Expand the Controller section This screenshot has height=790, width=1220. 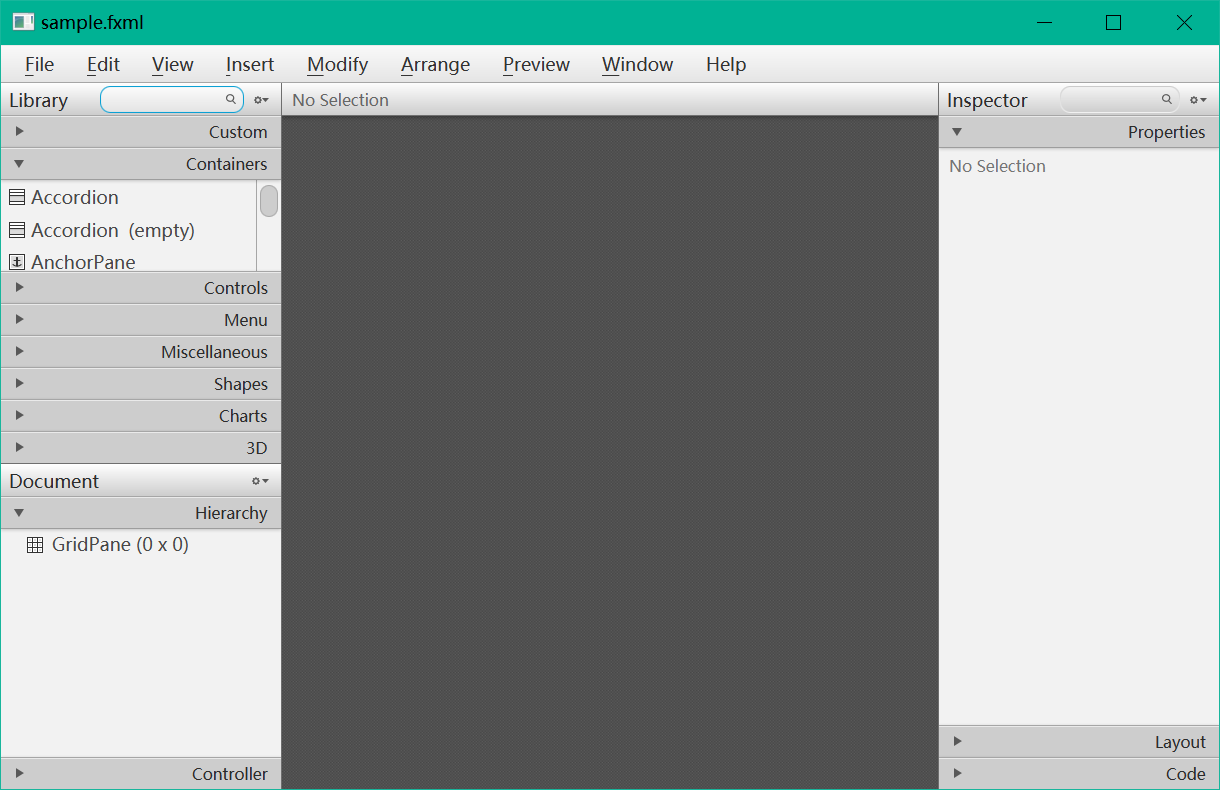[141, 774]
